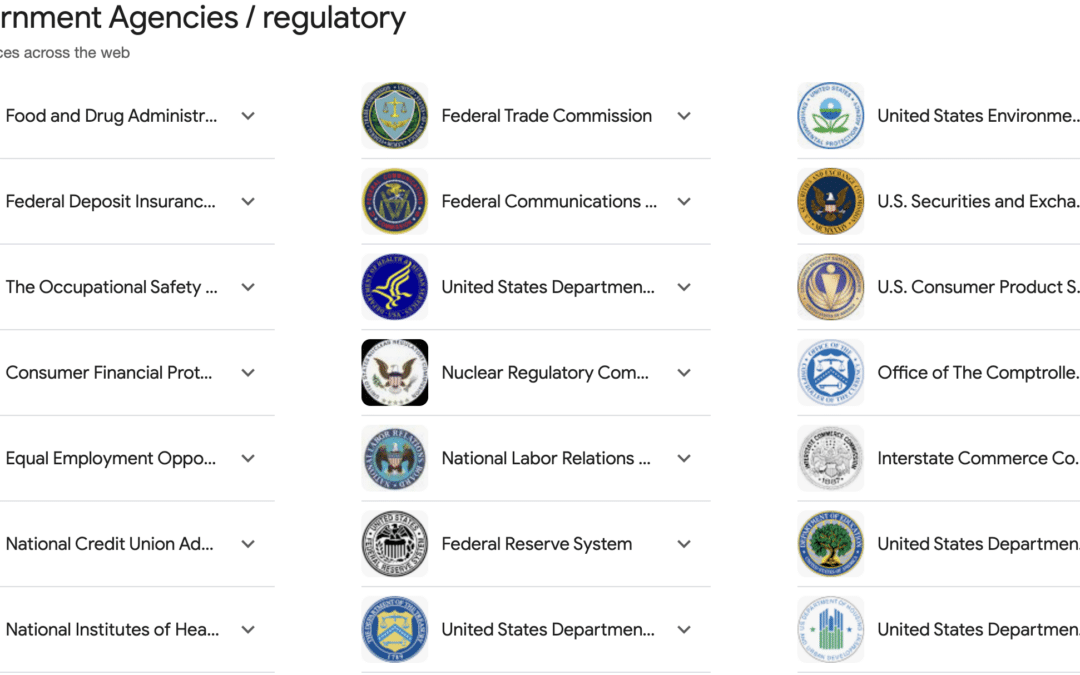
Task: Expand the Food and Drug Administration entry
Action: [x=248, y=116]
